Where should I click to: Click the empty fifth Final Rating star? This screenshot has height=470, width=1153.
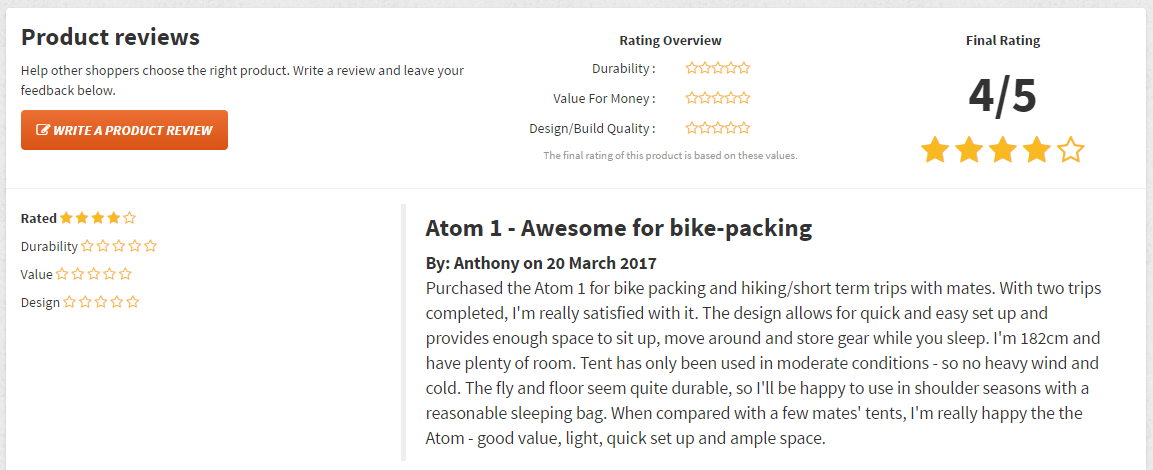coord(1071,149)
